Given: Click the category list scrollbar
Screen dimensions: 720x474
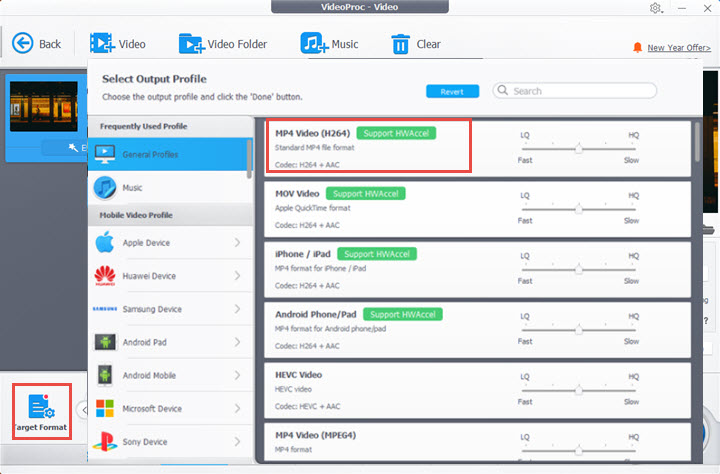Looking at the screenshot, I should click(x=250, y=158).
